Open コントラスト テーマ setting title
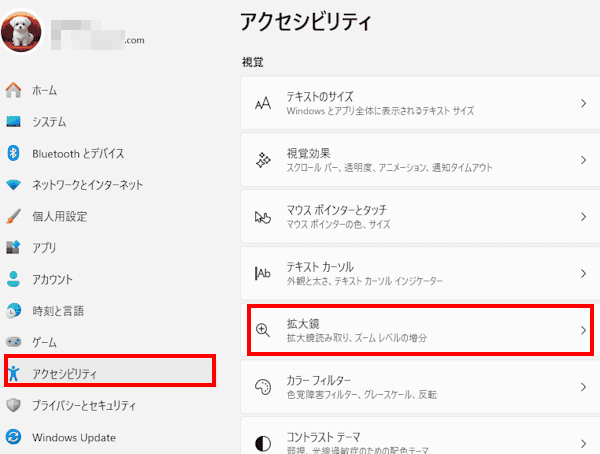The height and width of the screenshot is (454, 600). (324, 437)
